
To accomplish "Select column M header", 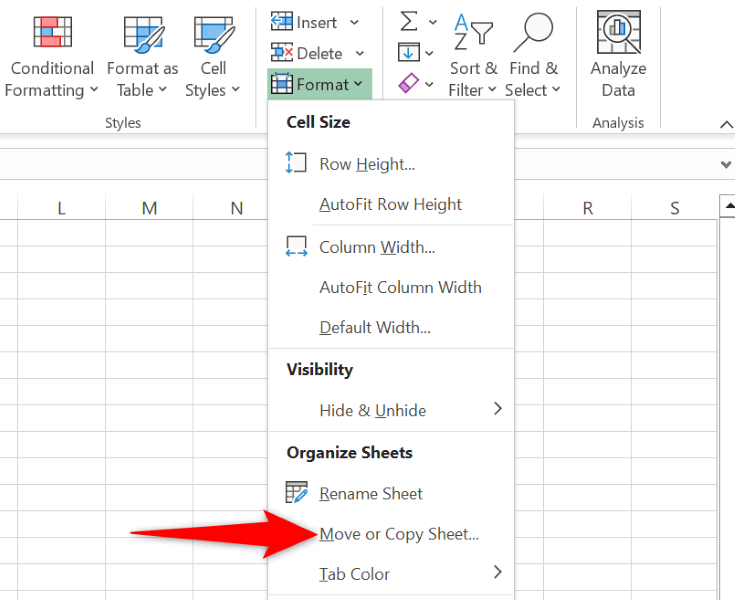I will coord(149,208).
